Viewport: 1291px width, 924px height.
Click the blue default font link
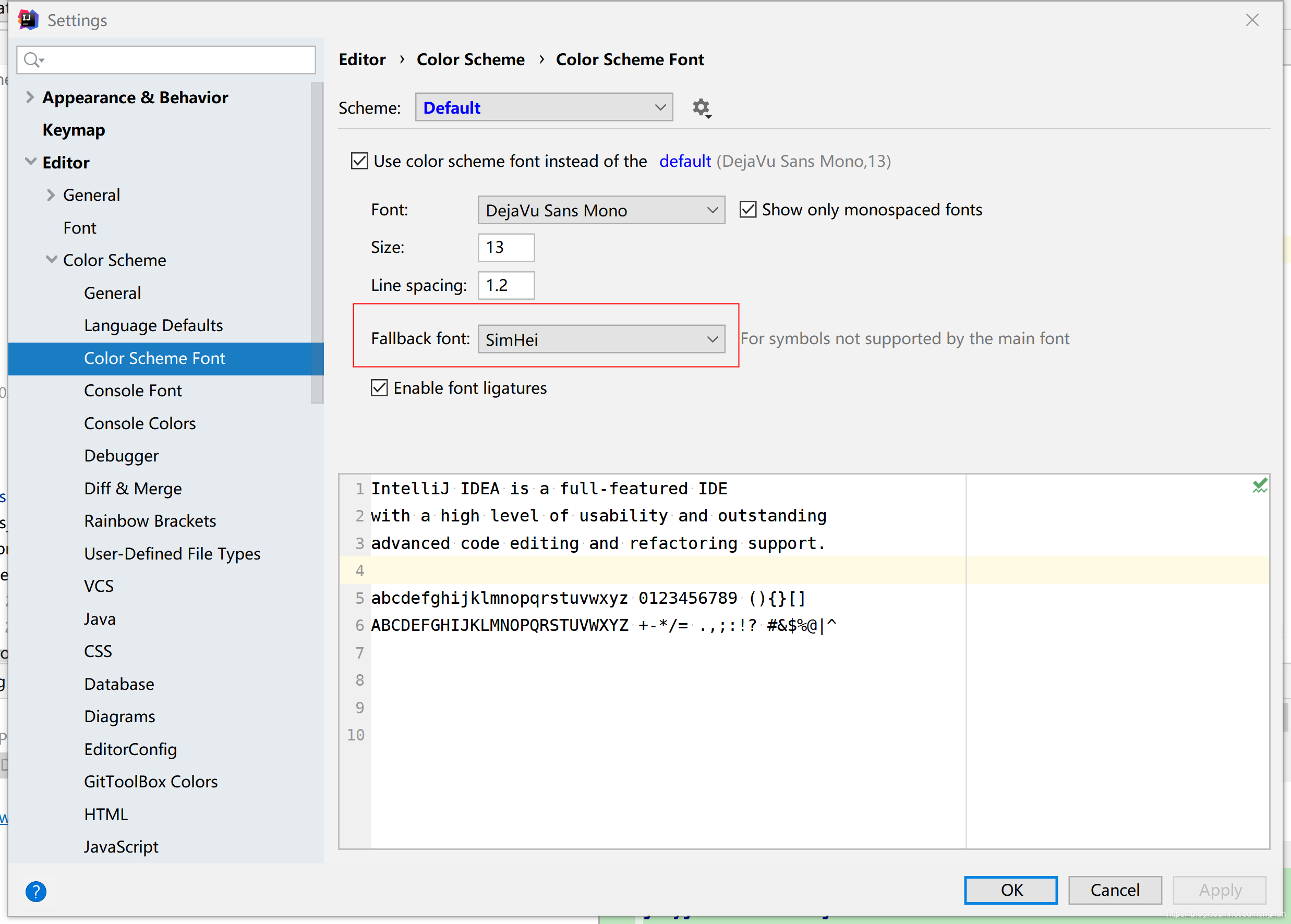[684, 161]
